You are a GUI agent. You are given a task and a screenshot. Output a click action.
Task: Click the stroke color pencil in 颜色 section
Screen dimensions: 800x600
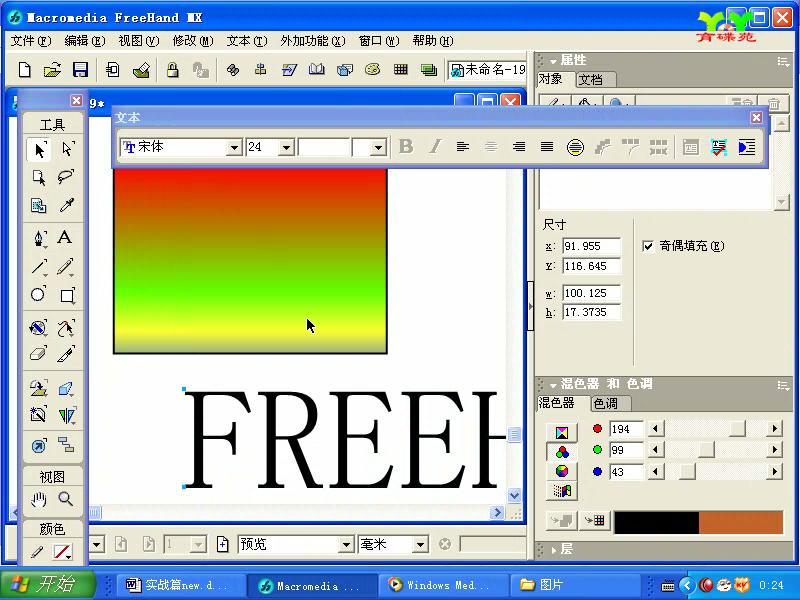pyautogui.click(x=37, y=552)
